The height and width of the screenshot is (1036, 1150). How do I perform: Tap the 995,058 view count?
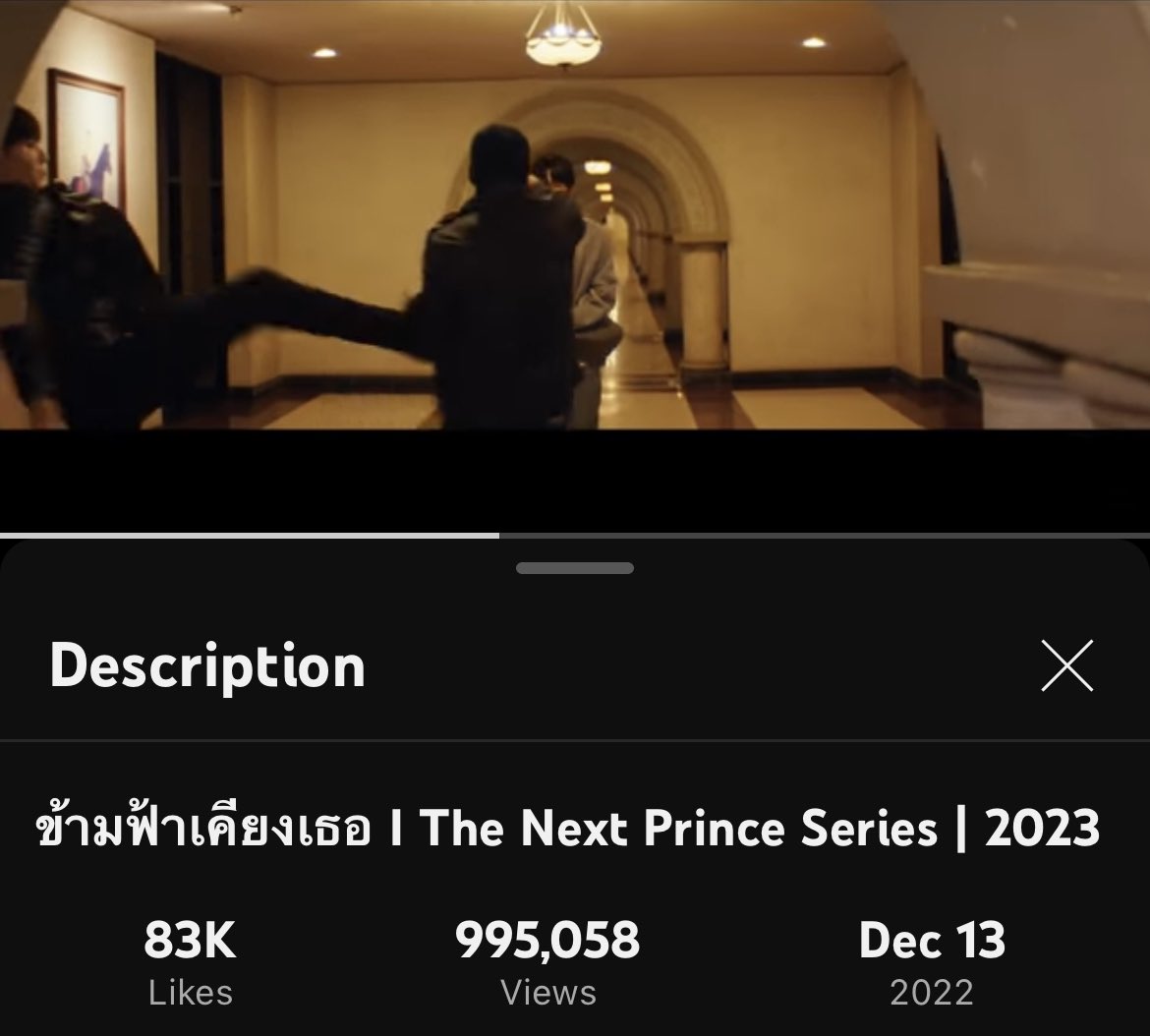(x=547, y=940)
